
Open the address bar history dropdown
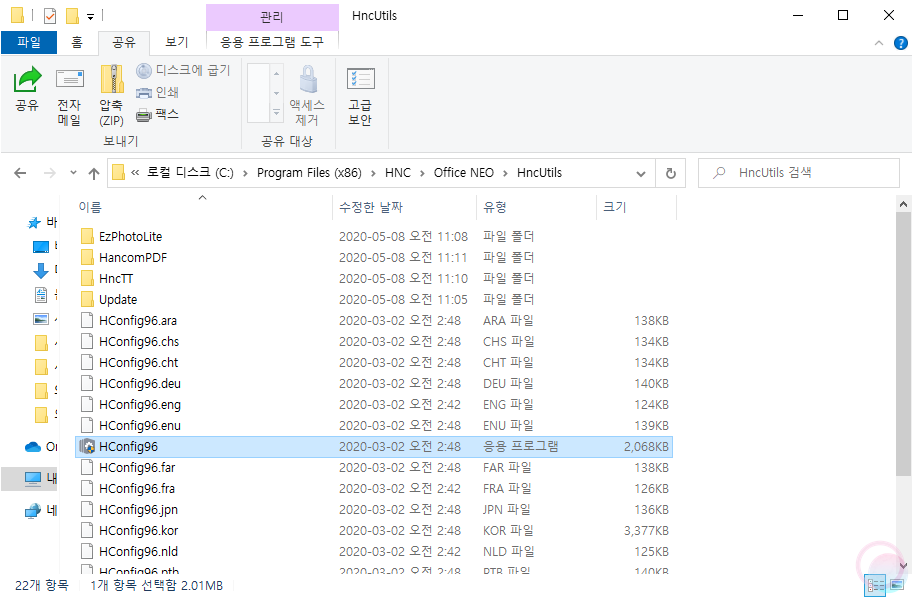[x=640, y=174]
